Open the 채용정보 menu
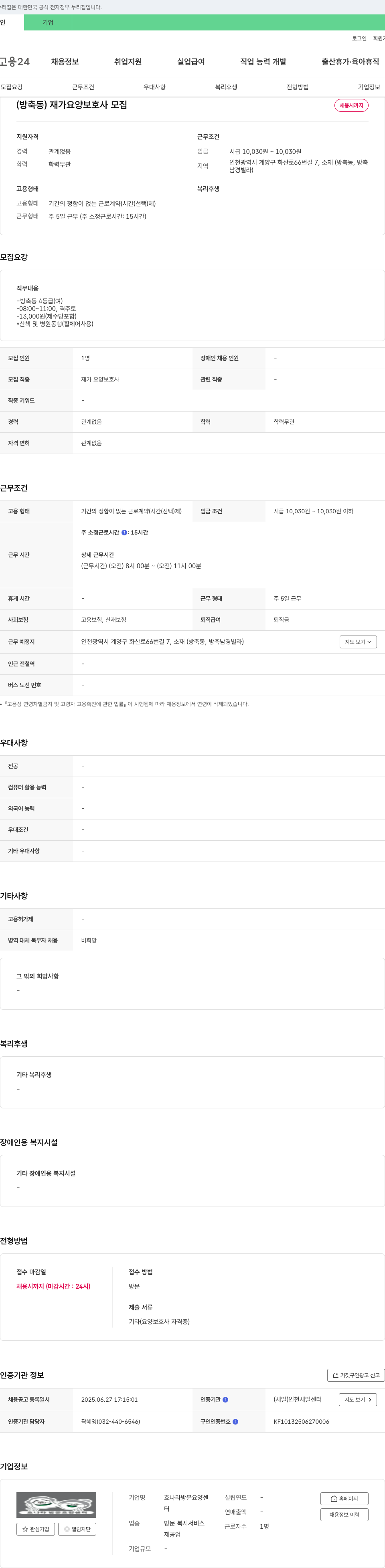Image resolution: width=385 pixels, height=1568 pixels. (x=65, y=61)
